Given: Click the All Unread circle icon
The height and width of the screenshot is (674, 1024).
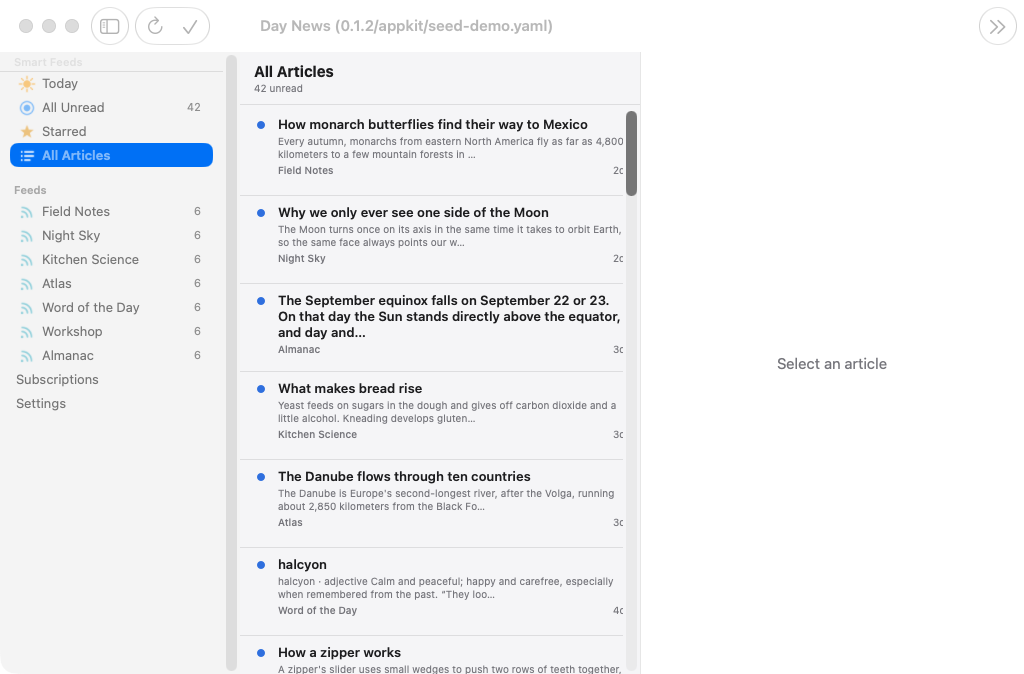Looking at the screenshot, I should coord(27,108).
